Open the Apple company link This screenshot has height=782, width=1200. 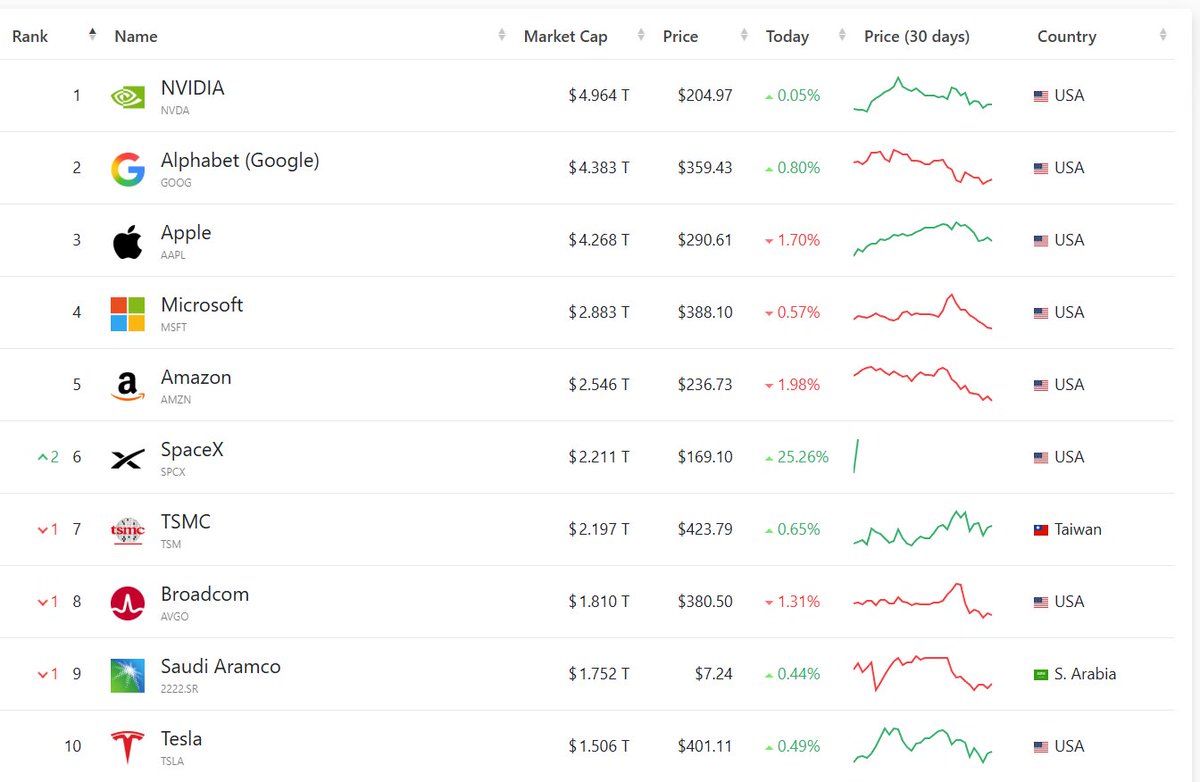[186, 233]
